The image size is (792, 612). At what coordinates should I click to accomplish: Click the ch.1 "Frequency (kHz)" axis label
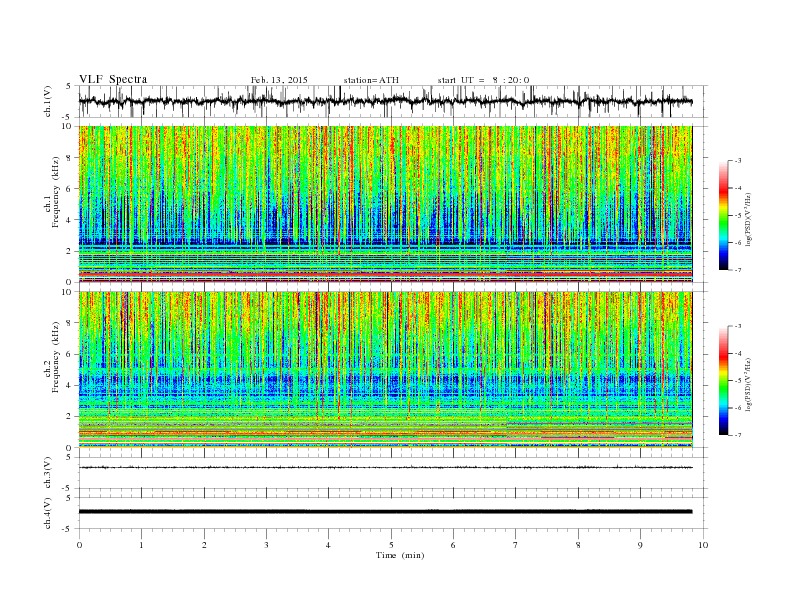click(x=56, y=192)
